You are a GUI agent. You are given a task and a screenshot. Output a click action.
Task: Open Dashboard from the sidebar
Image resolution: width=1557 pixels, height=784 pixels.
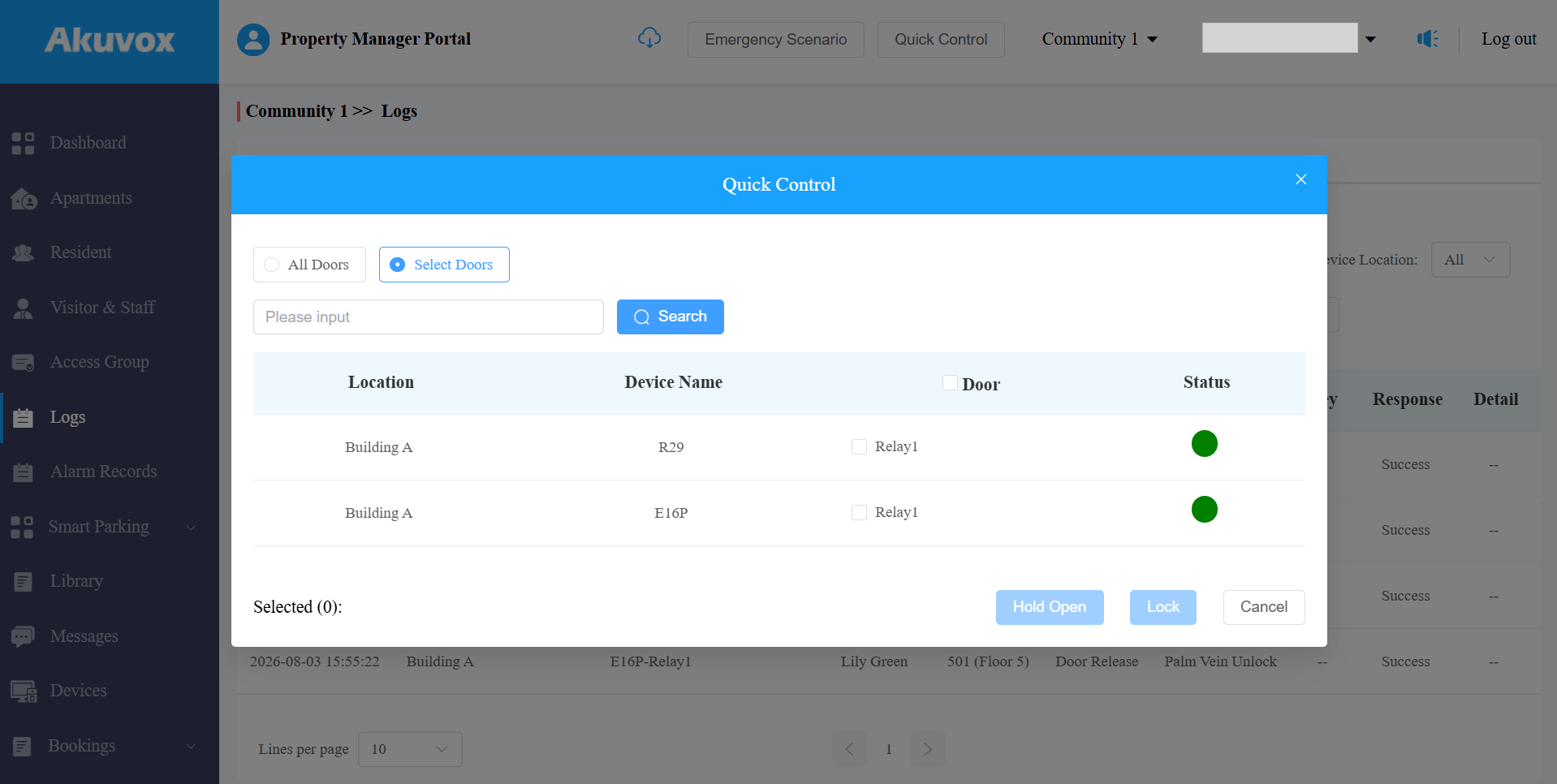click(x=88, y=143)
